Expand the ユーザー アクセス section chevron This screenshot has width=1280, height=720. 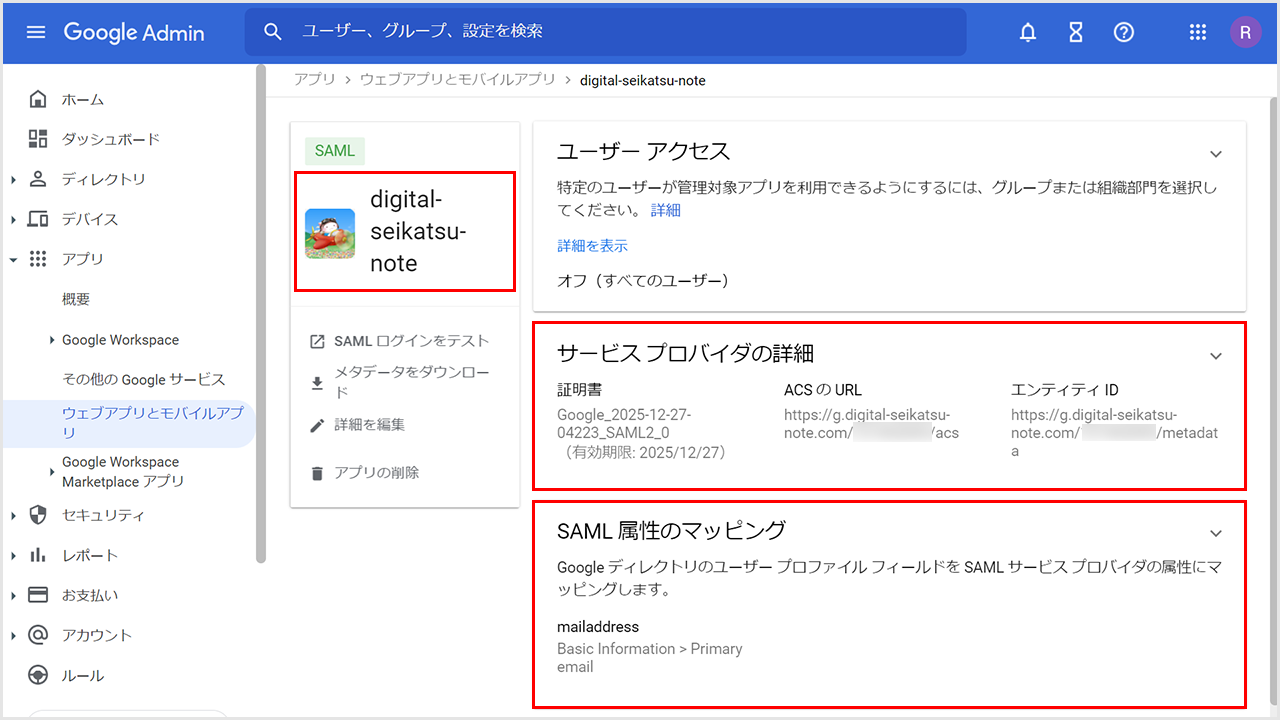point(1216,154)
